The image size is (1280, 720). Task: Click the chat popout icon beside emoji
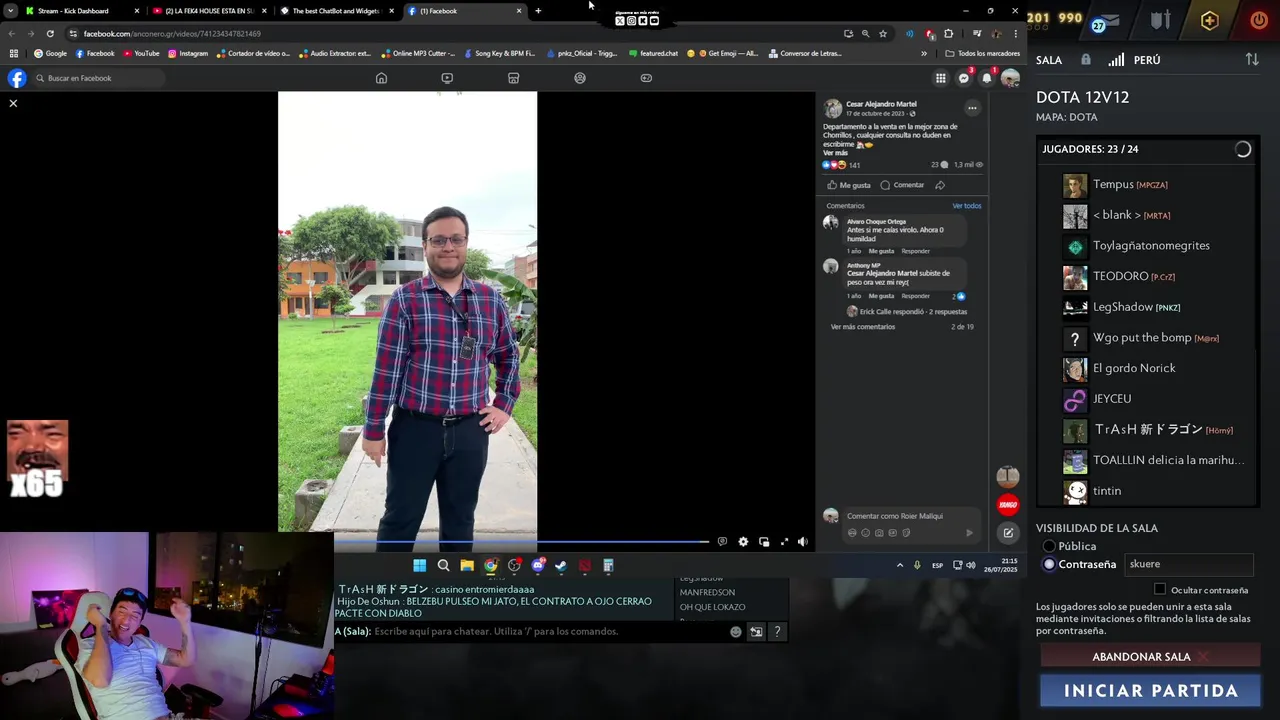coord(756,632)
